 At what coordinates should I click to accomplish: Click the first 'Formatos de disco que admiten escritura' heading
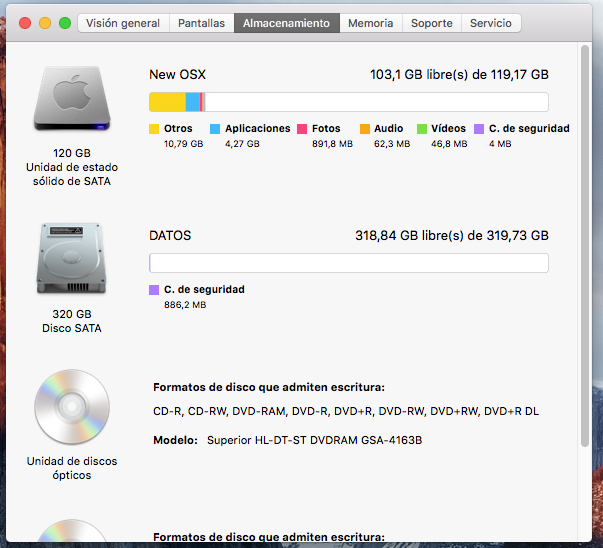(269, 387)
